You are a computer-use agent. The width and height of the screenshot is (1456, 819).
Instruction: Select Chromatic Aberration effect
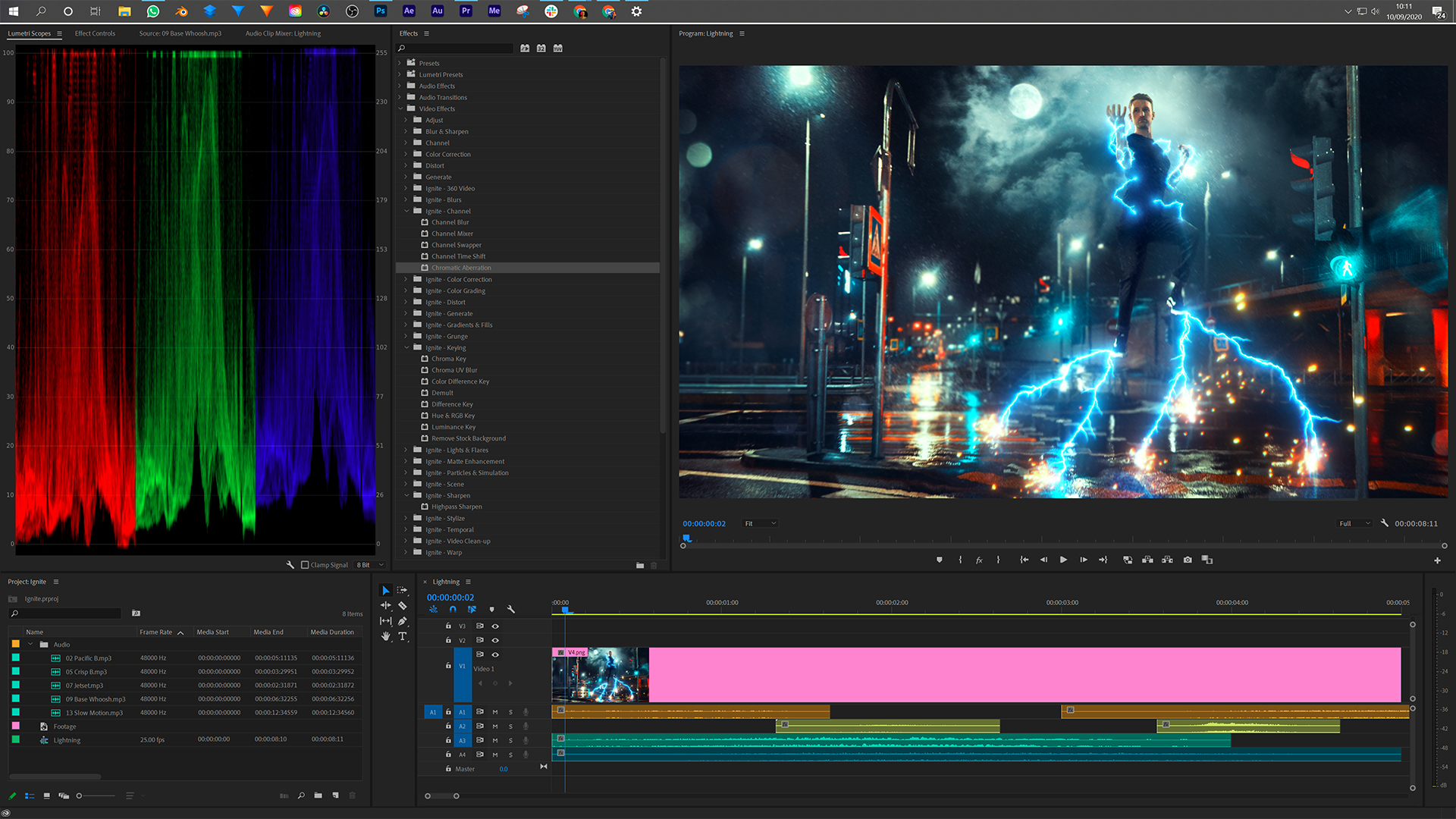[x=461, y=268]
